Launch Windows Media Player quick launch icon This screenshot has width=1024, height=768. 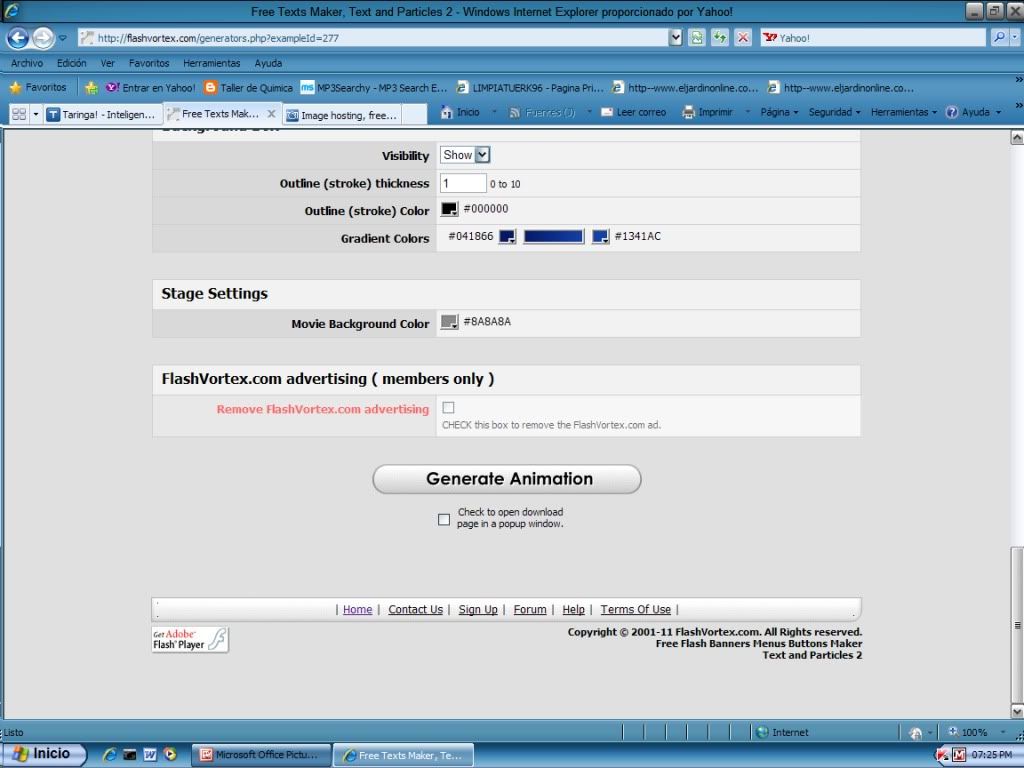[x=170, y=754]
